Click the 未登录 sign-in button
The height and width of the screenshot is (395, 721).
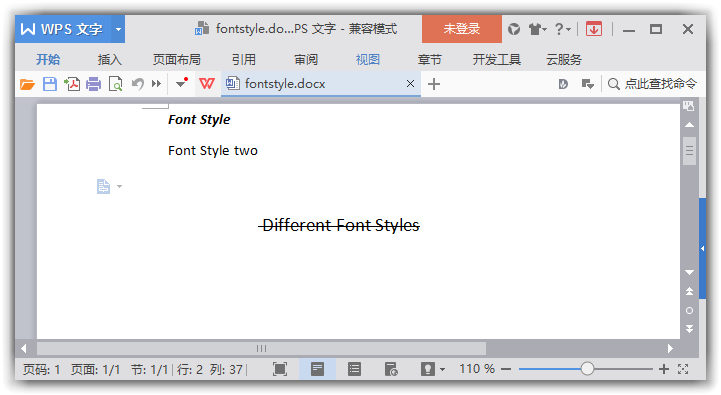[462, 29]
